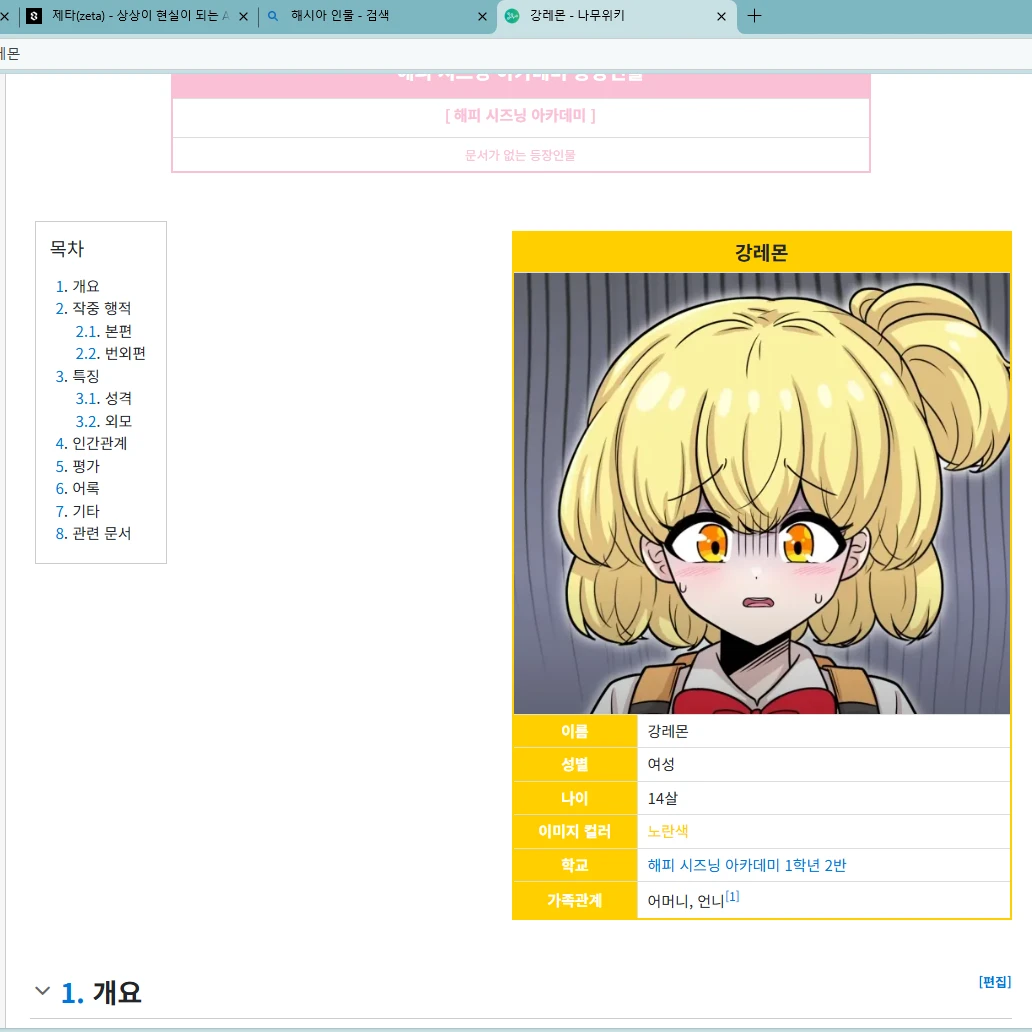Screen dimensions: 1032x1032
Task: Click the [편집] edit link
Action: tap(994, 982)
